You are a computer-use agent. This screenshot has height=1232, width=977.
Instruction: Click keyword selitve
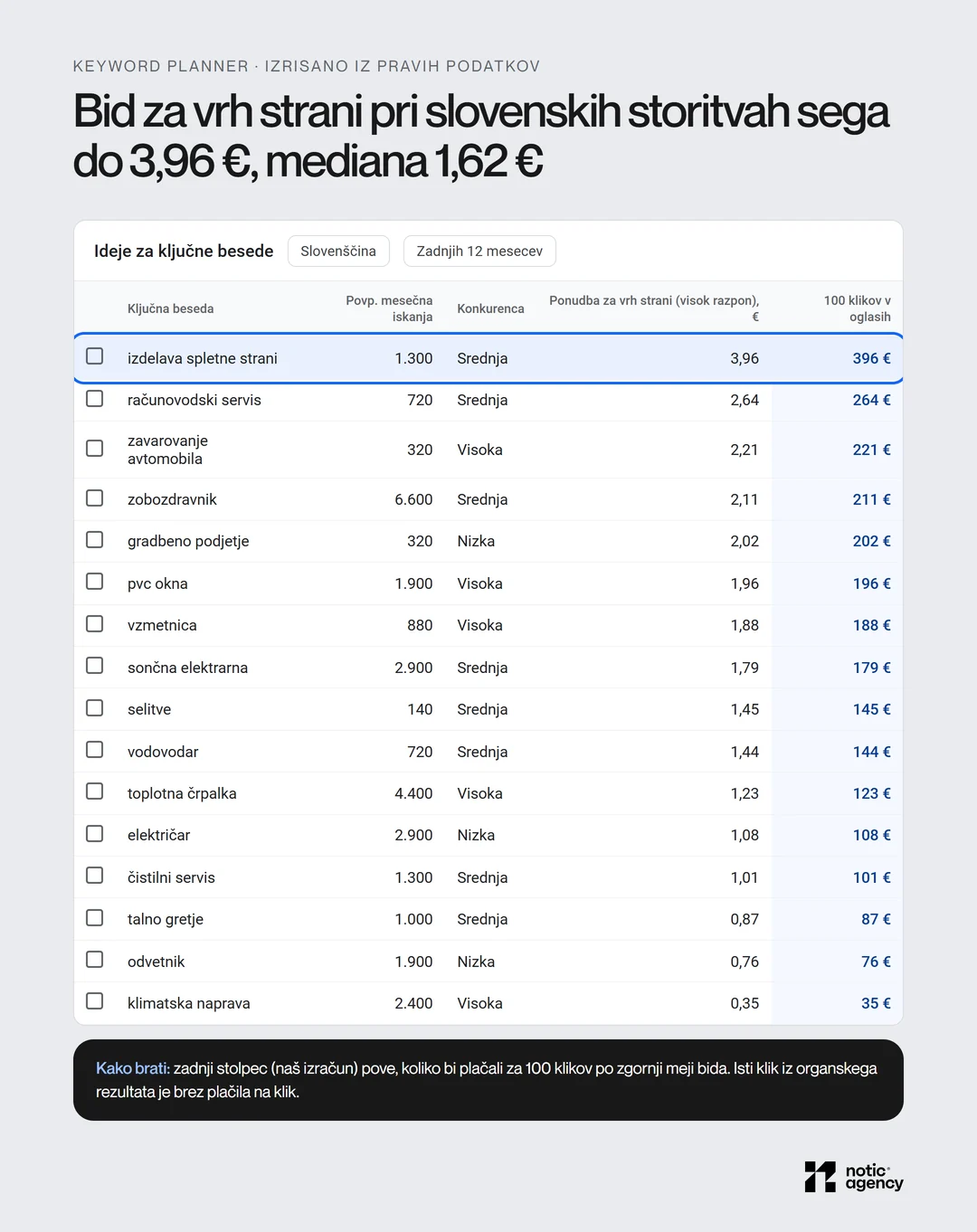click(149, 709)
